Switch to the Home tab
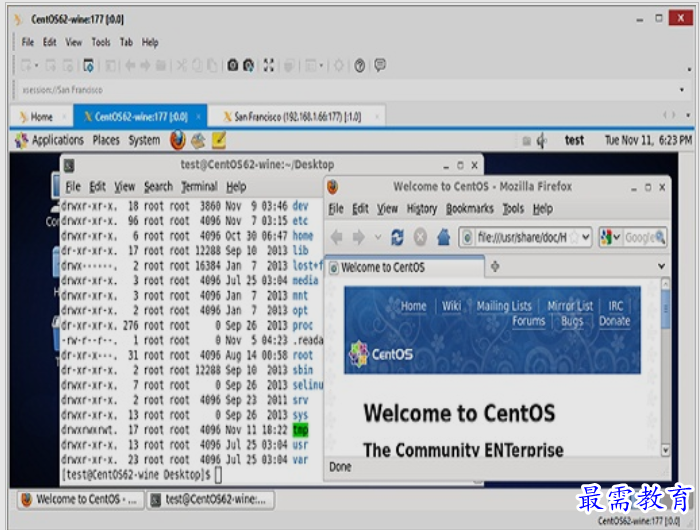Image resolution: width=700 pixels, height=530 pixels. click(x=42, y=117)
